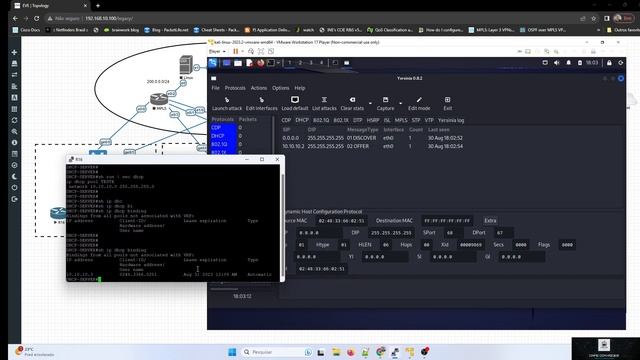The image size is (640, 360).
Task: Click the SPort field
Action: (453, 233)
